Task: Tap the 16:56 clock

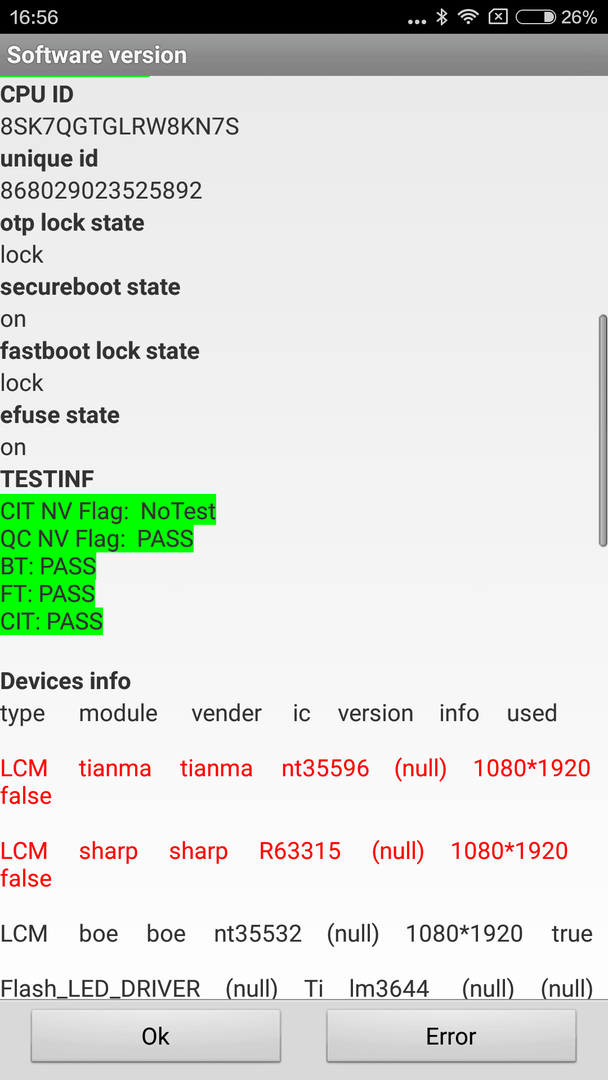Action: tap(33, 17)
